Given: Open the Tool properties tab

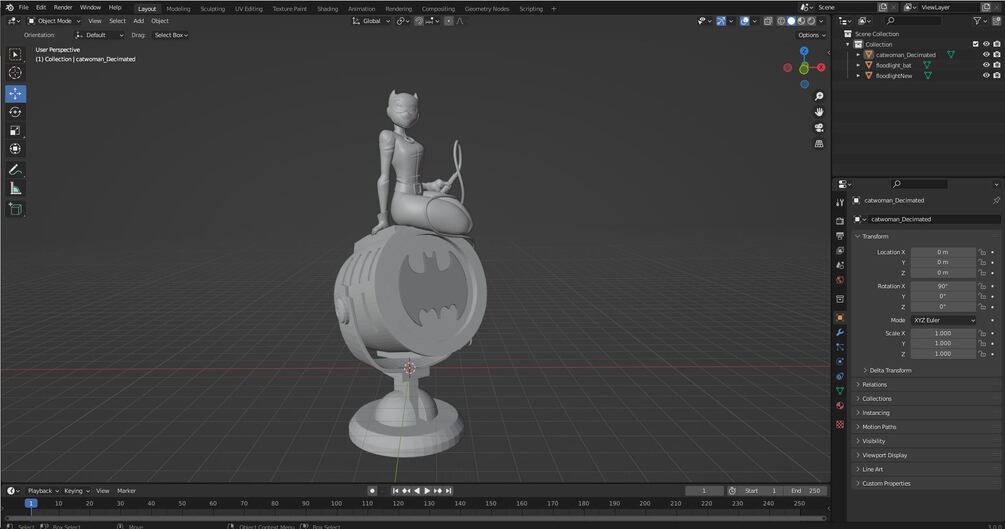Looking at the screenshot, I should tap(840, 203).
